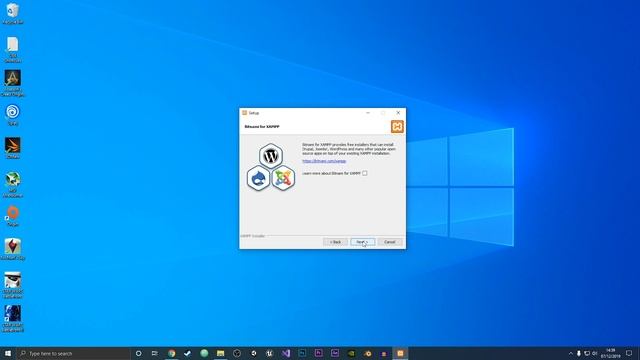Open the taskbar clock and date
The height and width of the screenshot is (360, 640).
click(611, 353)
